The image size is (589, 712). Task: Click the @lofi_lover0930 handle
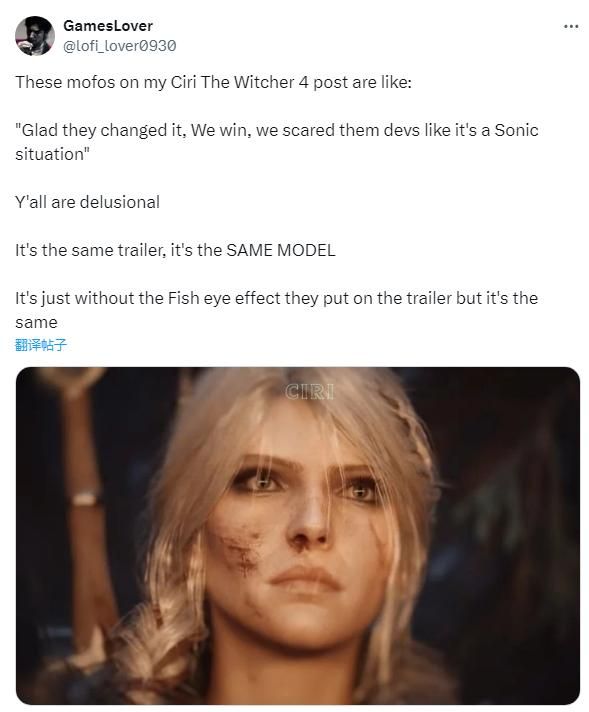pos(119,46)
